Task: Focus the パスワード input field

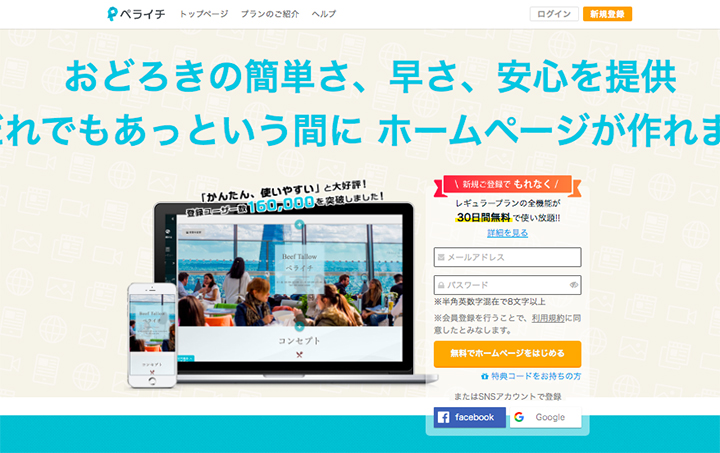Action: click(x=507, y=285)
